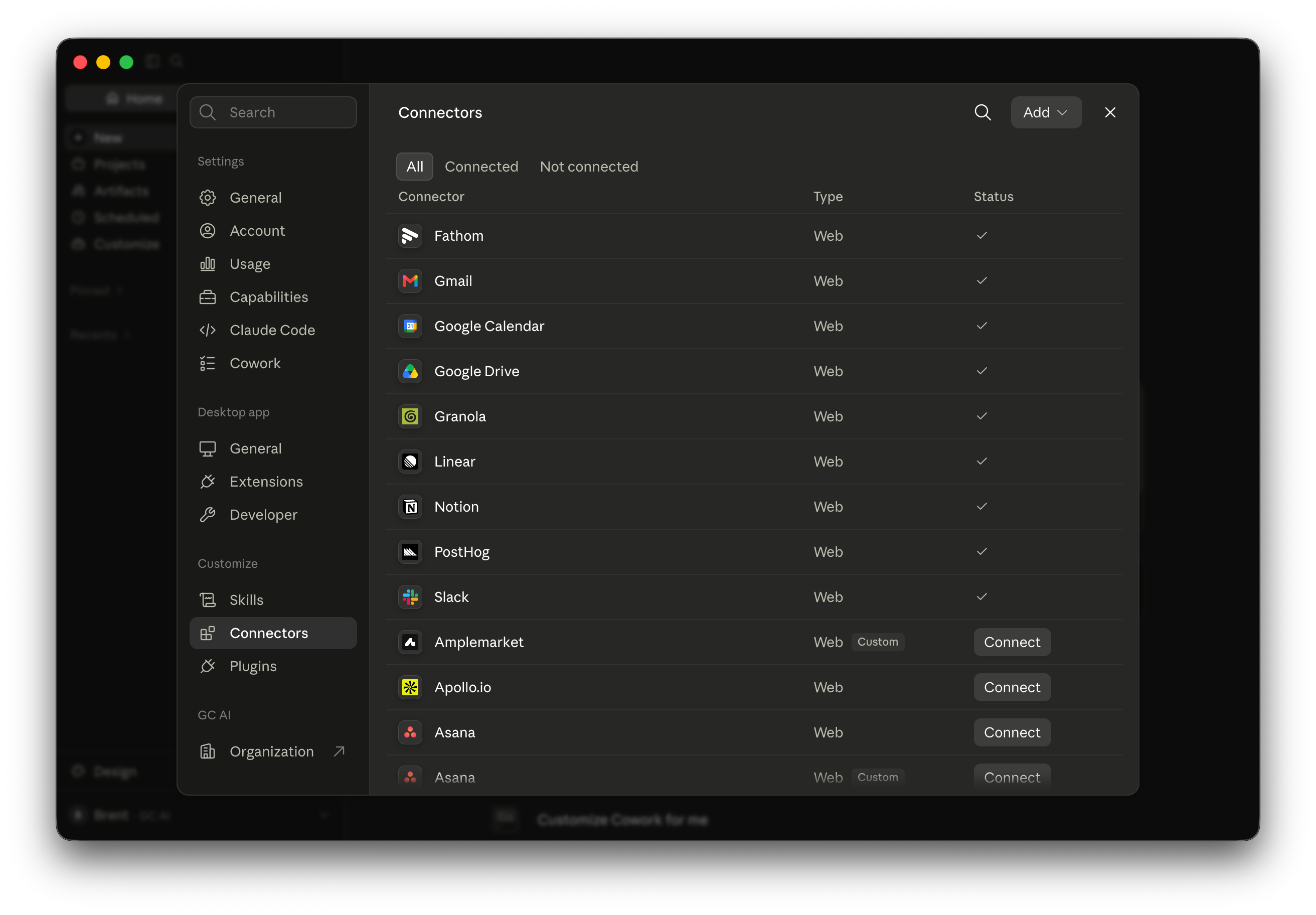
Task: Open Capabilities settings
Action: click(273, 297)
